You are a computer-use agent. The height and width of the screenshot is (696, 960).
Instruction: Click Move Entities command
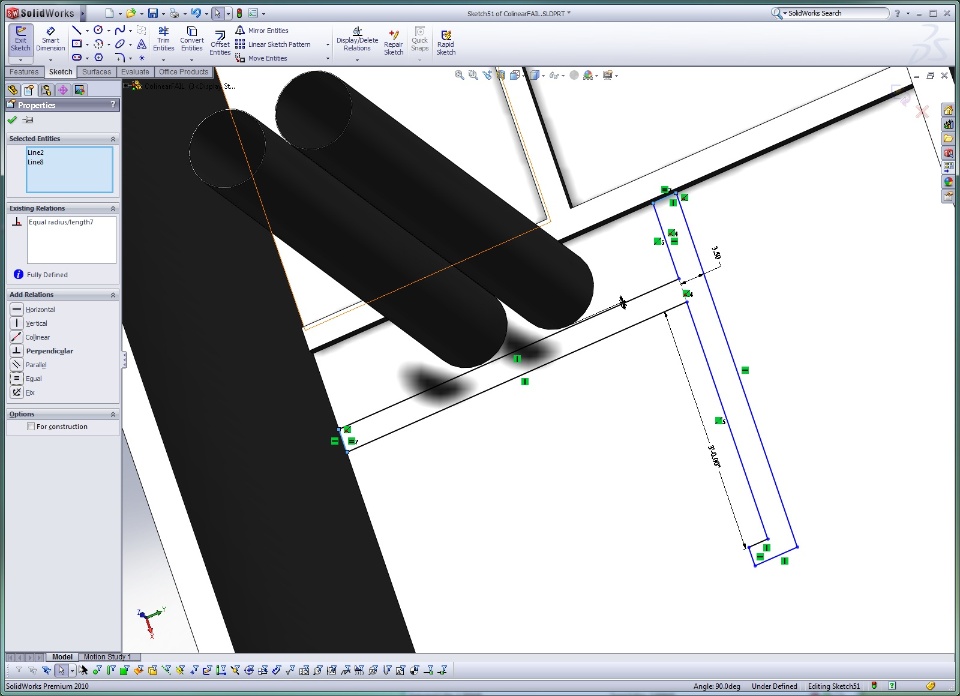click(261, 58)
